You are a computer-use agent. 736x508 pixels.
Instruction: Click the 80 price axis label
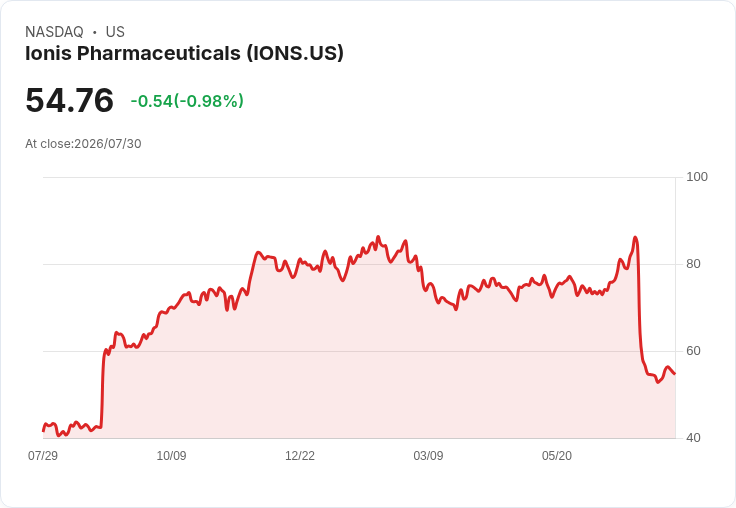click(x=693, y=264)
